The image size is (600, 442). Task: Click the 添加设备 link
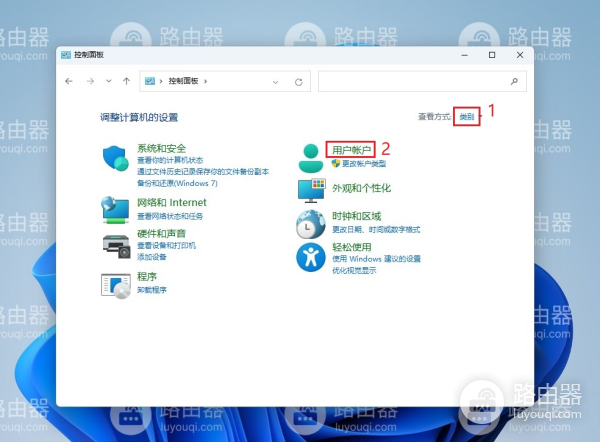[152, 257]
